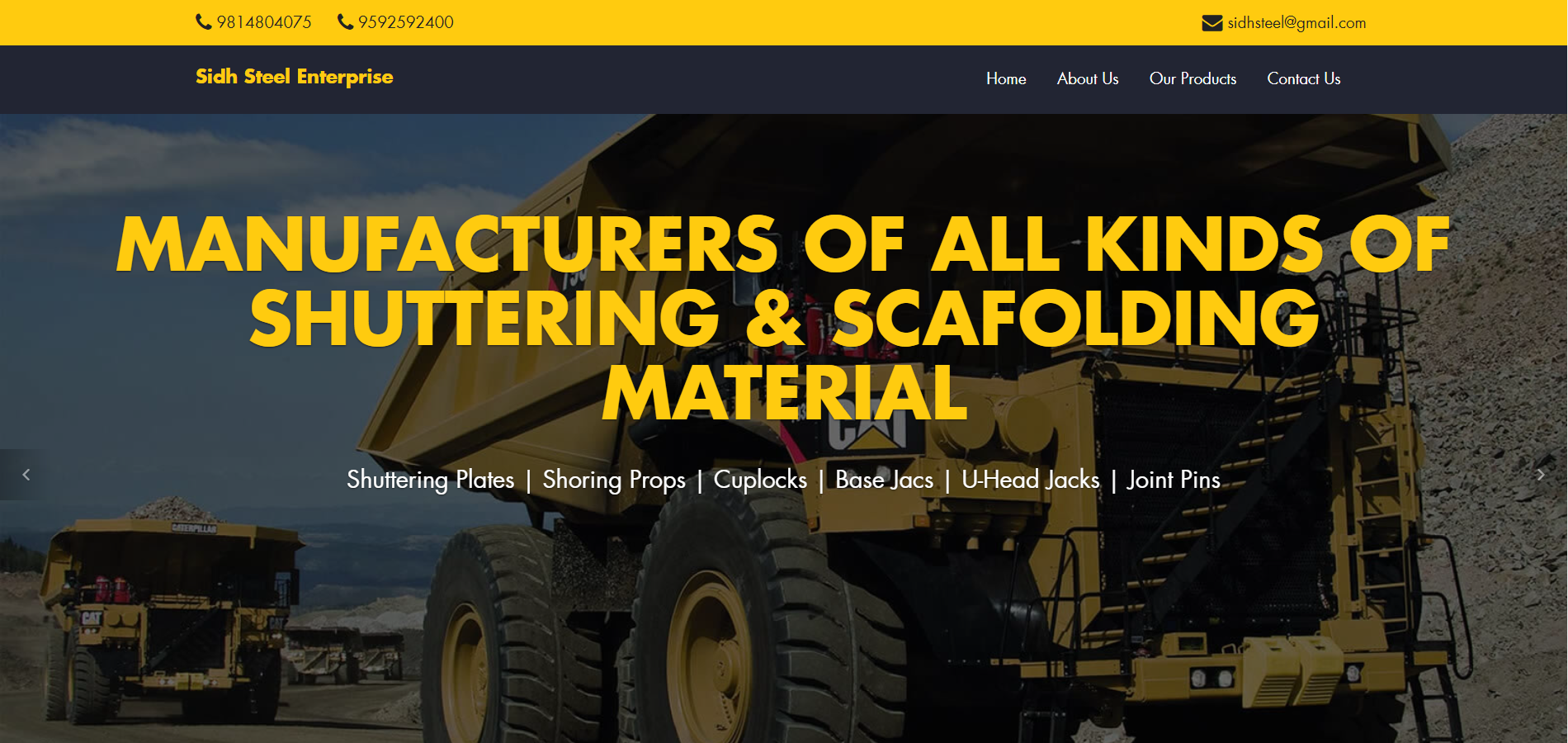Click the phone icon beside 9814804075
Viewport: 1568px width, 743px height.
point(204,22)
